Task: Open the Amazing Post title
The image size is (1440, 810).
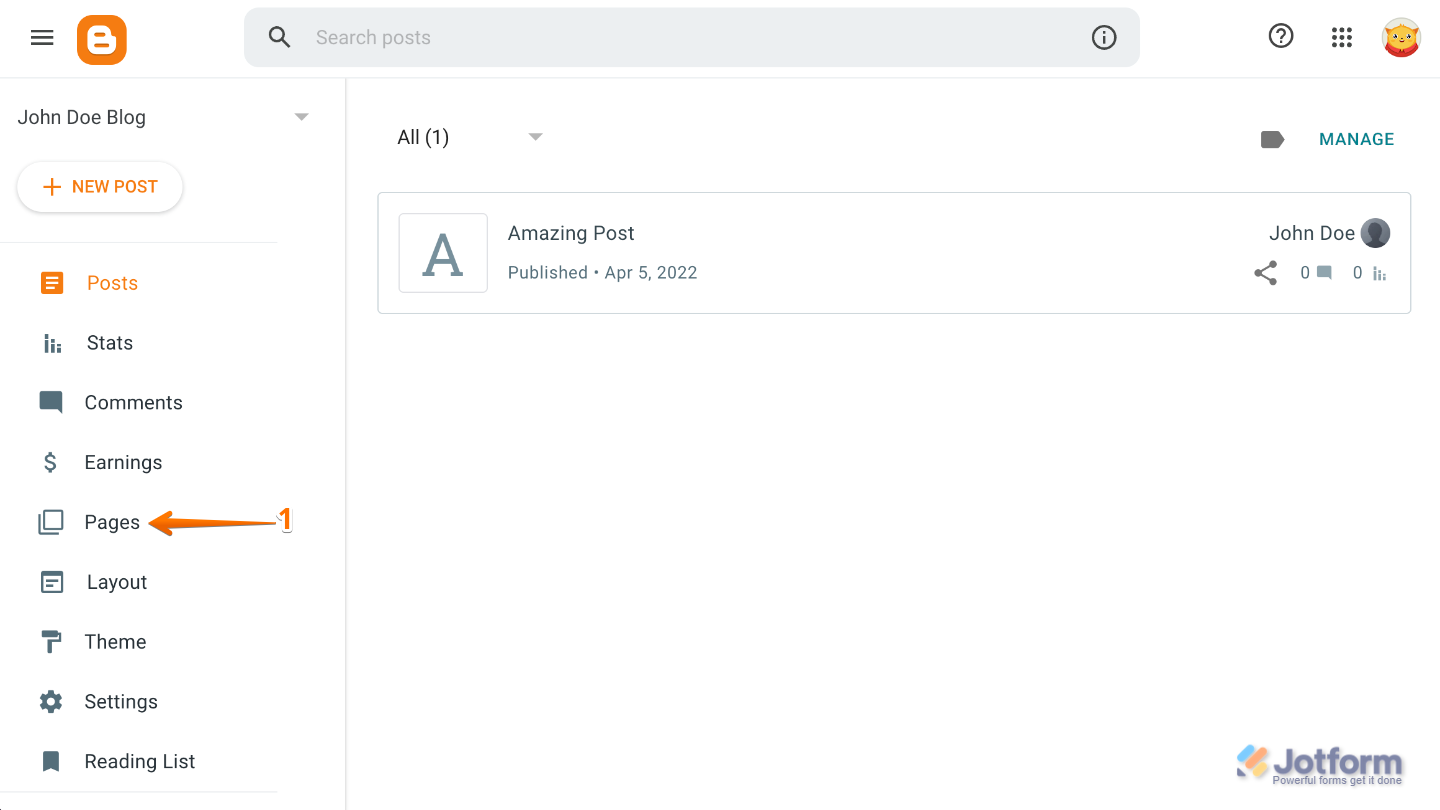Action: (x=571, y=233)
